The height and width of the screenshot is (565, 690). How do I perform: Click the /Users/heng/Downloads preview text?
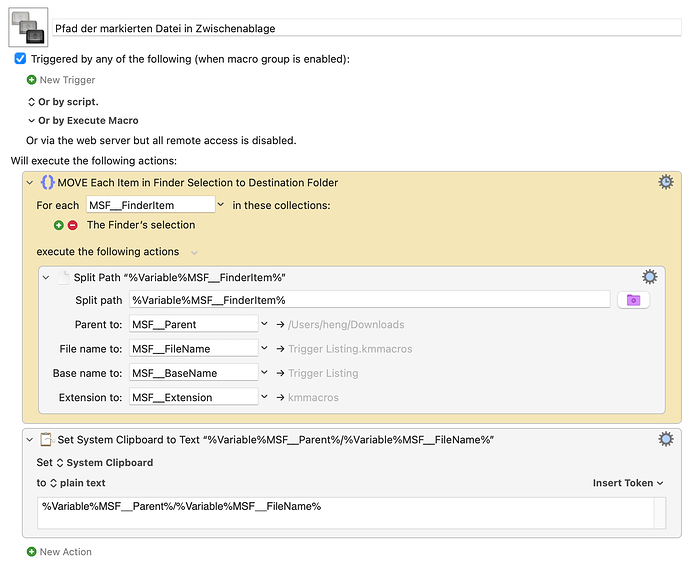(x=346, y=325)
